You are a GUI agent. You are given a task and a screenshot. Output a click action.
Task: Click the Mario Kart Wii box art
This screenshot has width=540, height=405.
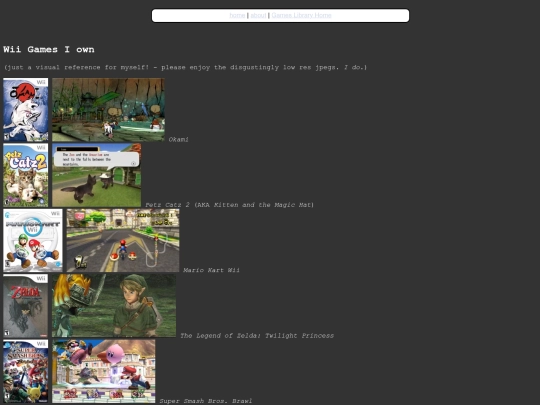[33, 240]
